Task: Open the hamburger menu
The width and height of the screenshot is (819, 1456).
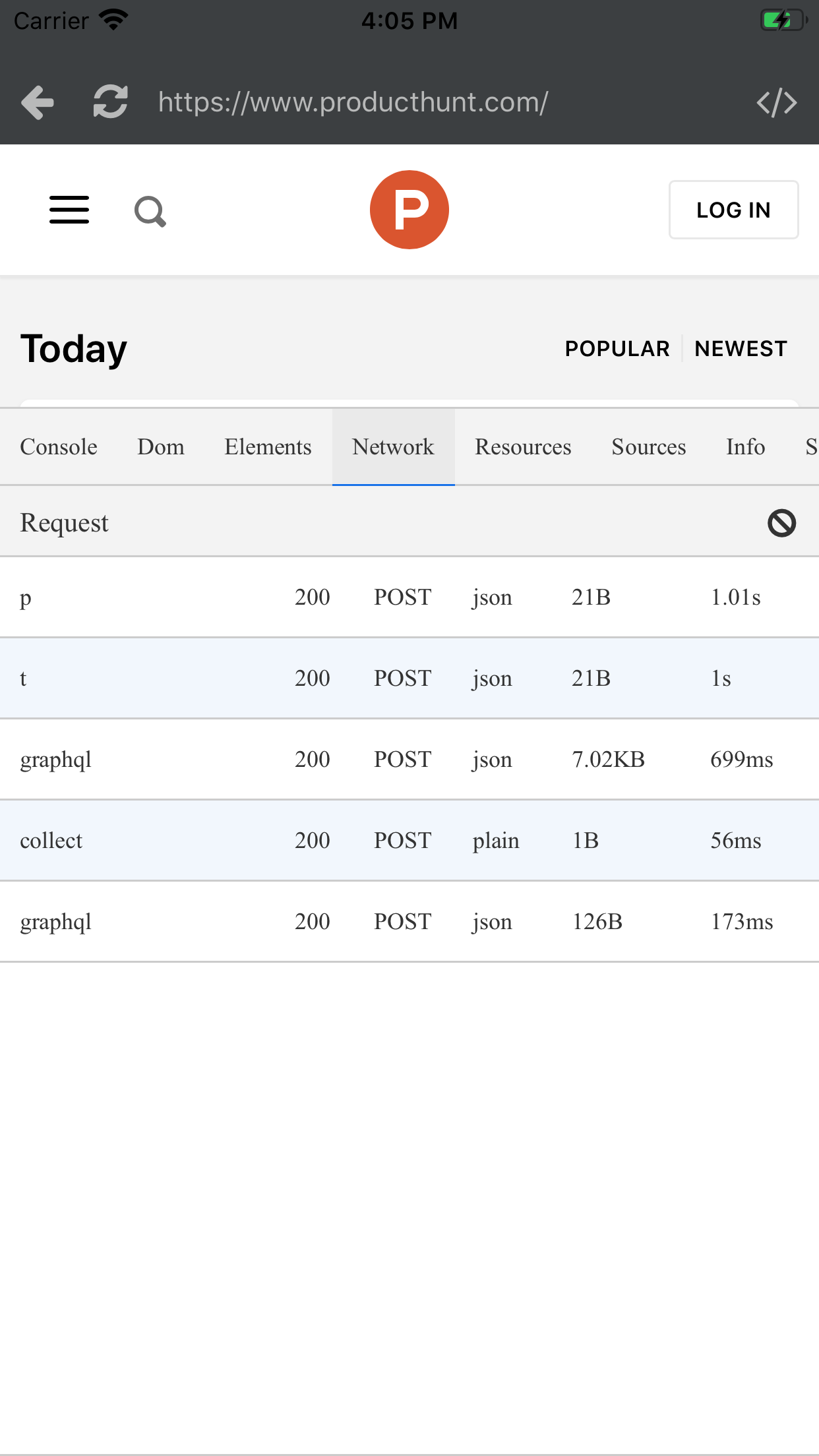Action: coord(69,210)
